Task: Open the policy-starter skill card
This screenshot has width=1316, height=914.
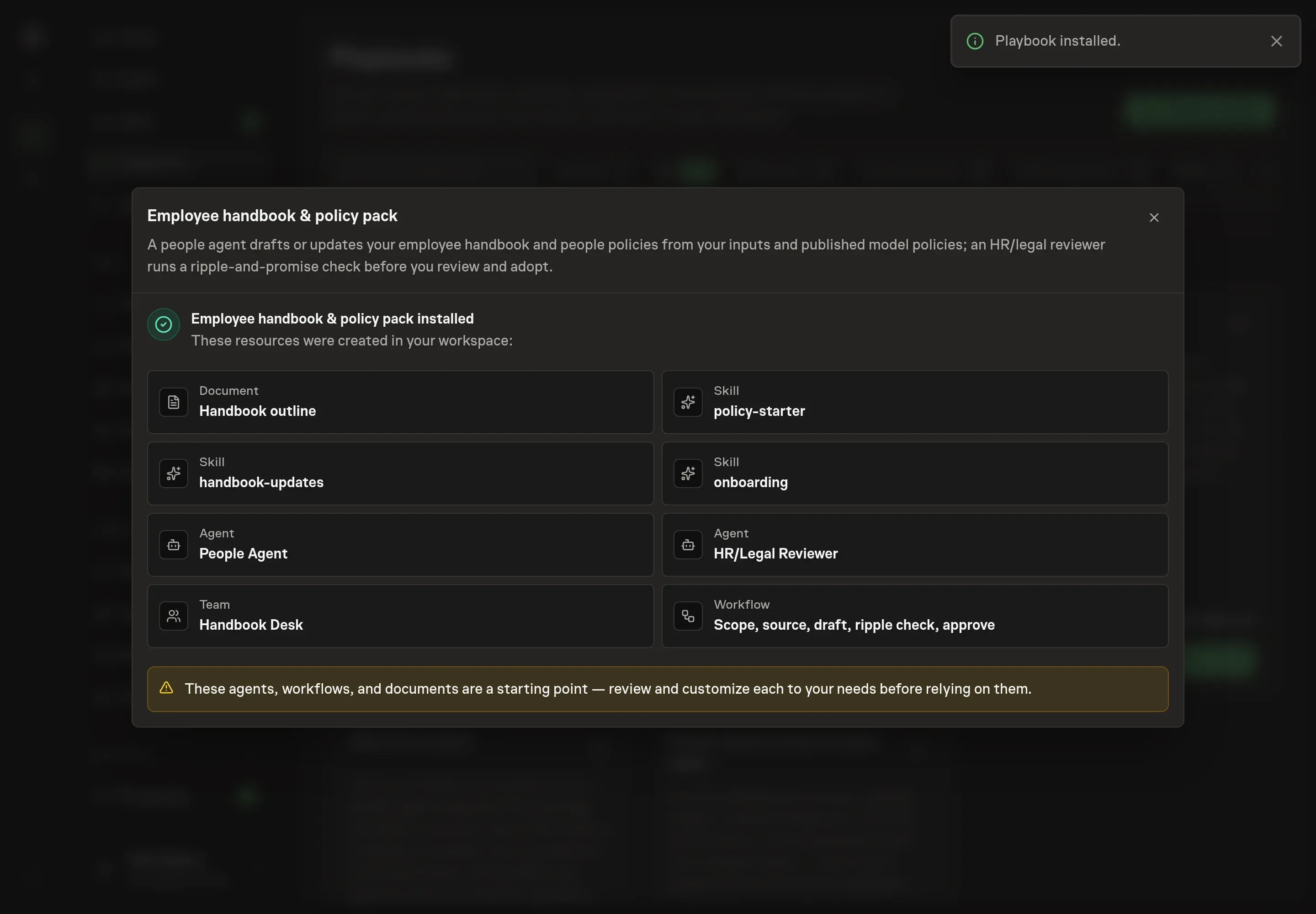Action: [x=914, y=402]
